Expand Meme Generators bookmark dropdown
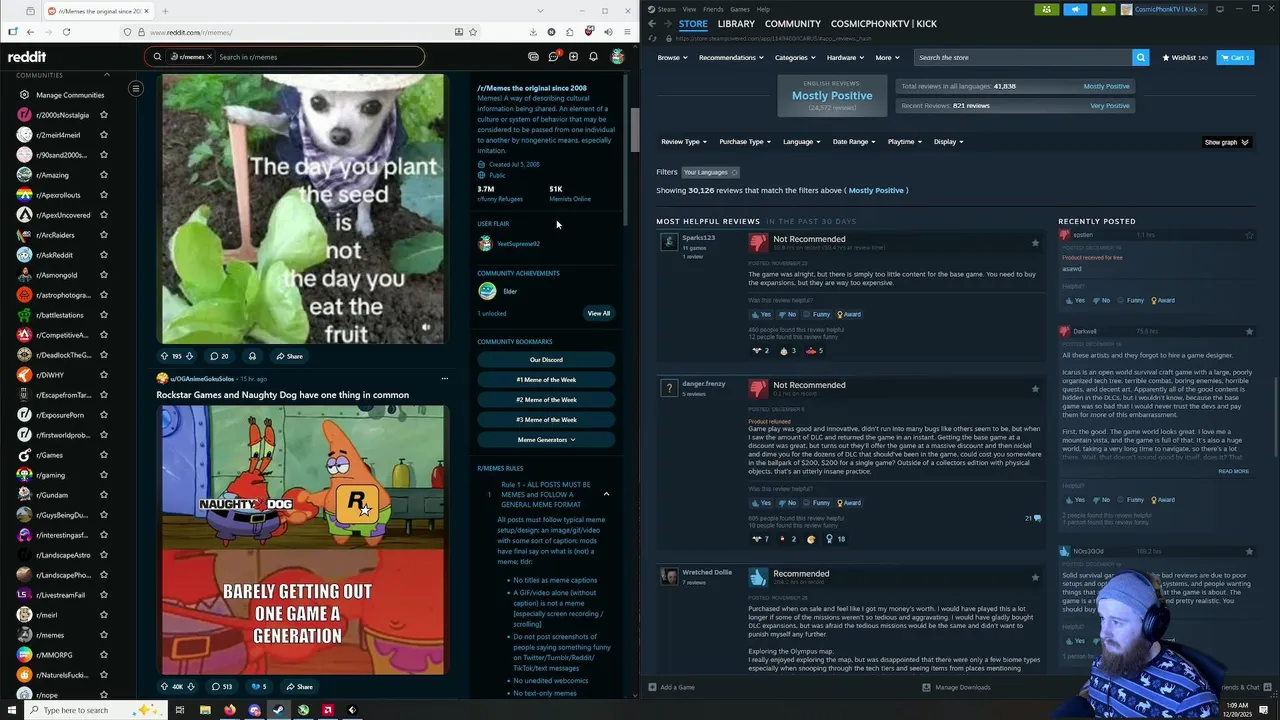This screenshot has width=1280, height=720. point(546,440)
